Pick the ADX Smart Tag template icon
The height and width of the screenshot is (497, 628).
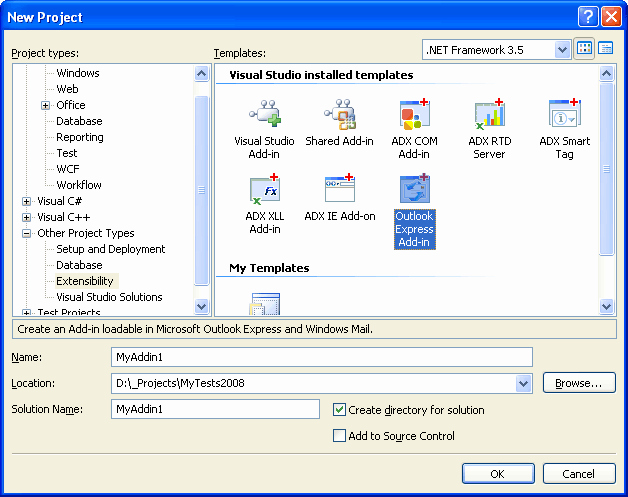[x=565, y=115]
